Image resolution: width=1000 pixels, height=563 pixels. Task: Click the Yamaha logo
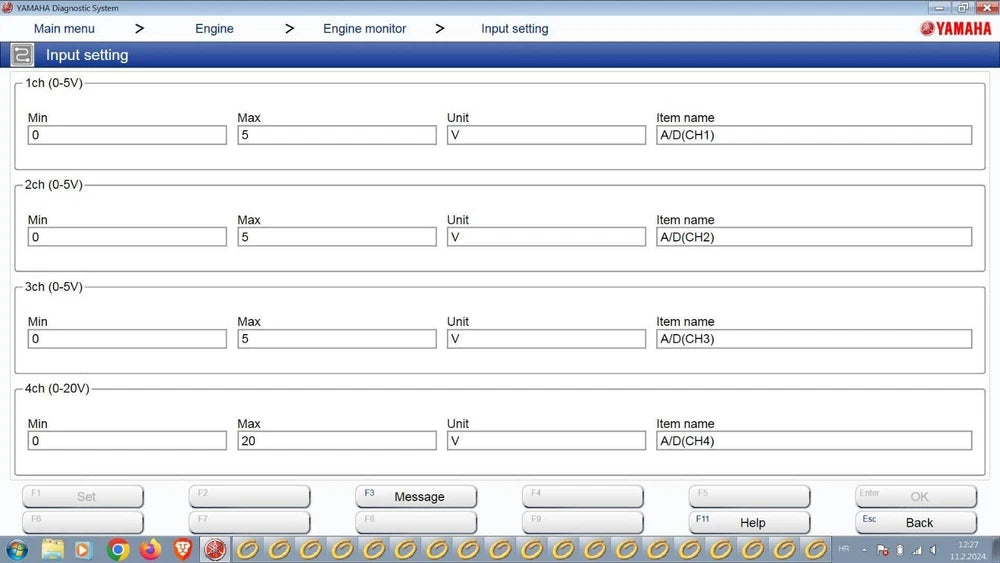coord(955,29)
